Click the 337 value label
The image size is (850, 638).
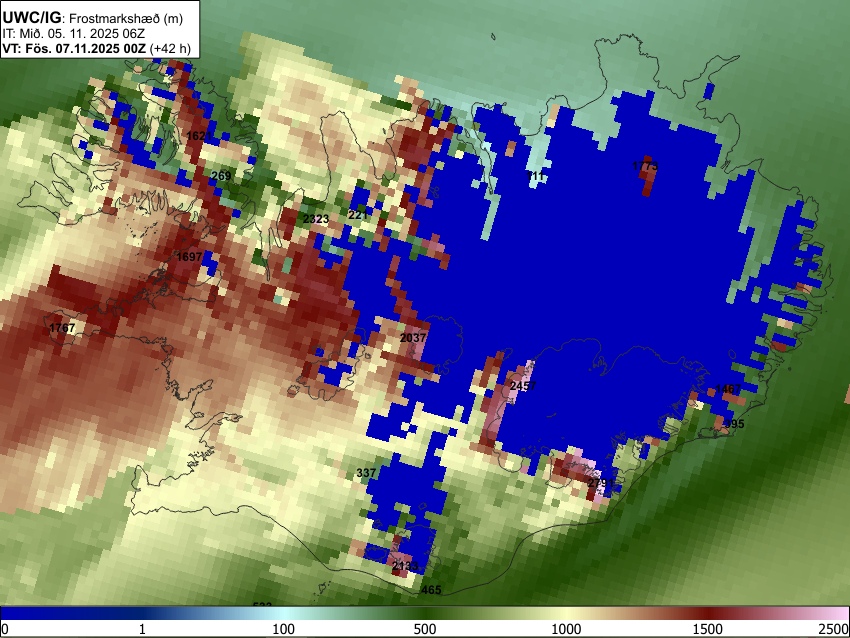point(366,473)
